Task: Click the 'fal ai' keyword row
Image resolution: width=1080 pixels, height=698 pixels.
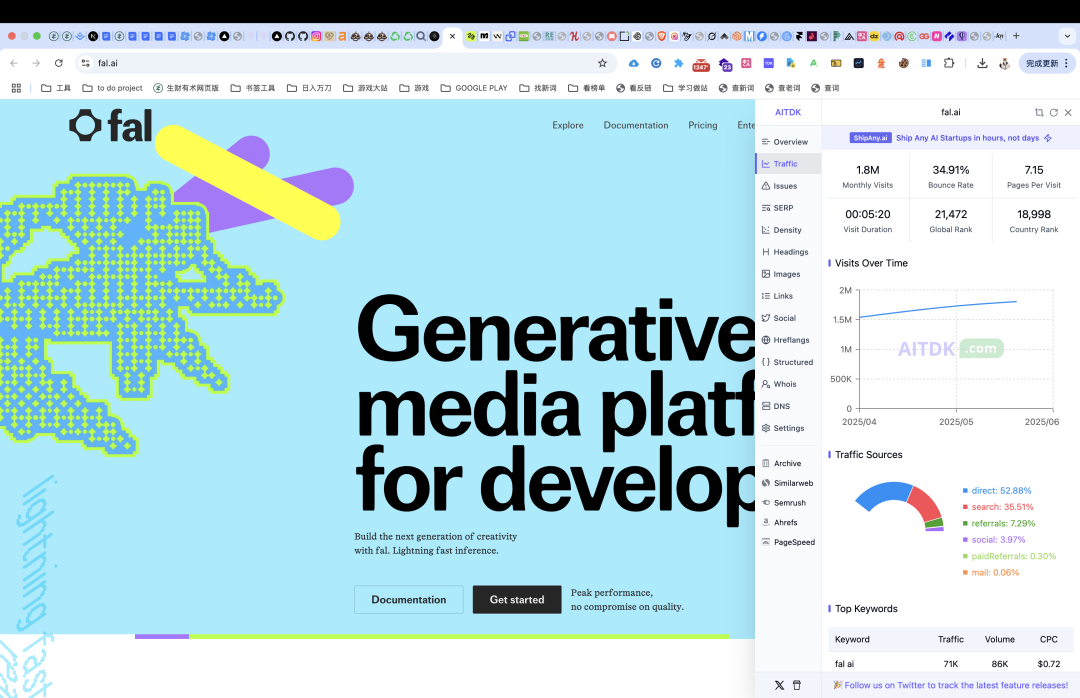Action: point(951,664)
